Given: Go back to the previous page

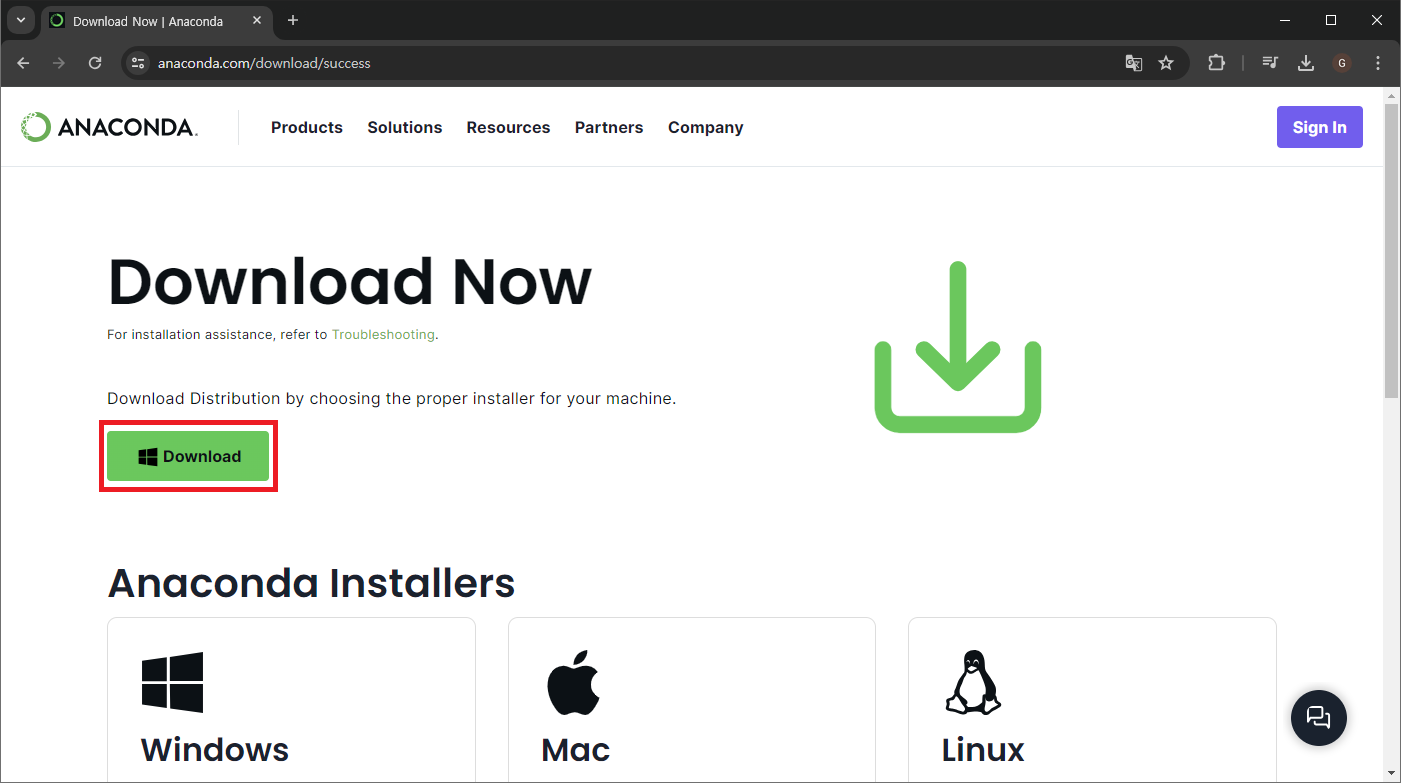Looking at the screenshot, I should (x=24, y=63).
